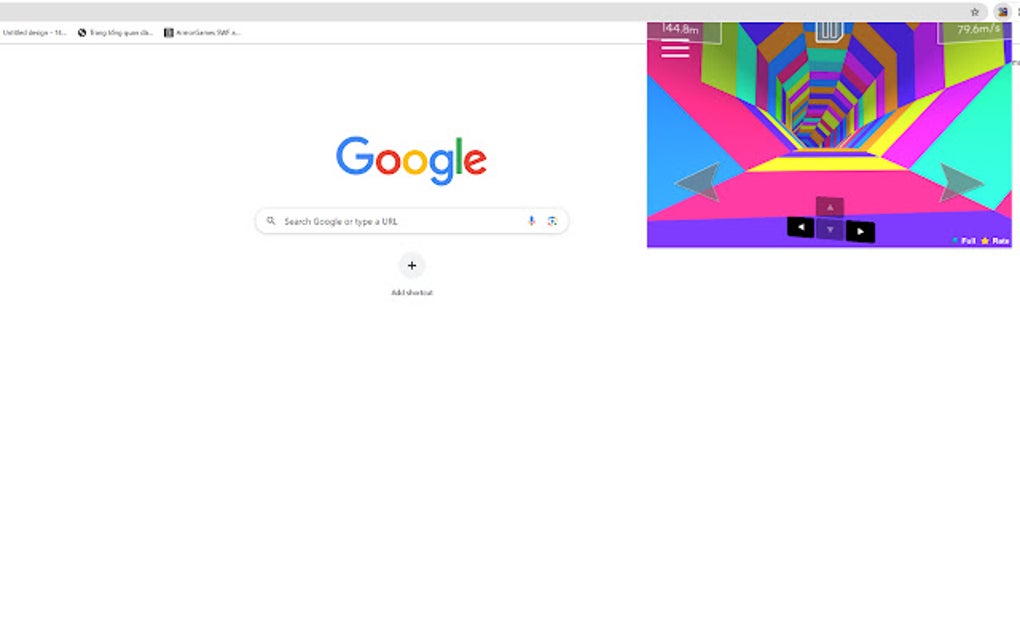1020x638 pixels.
Task: Tap the down arrow key button
Action: click(830, 230)
